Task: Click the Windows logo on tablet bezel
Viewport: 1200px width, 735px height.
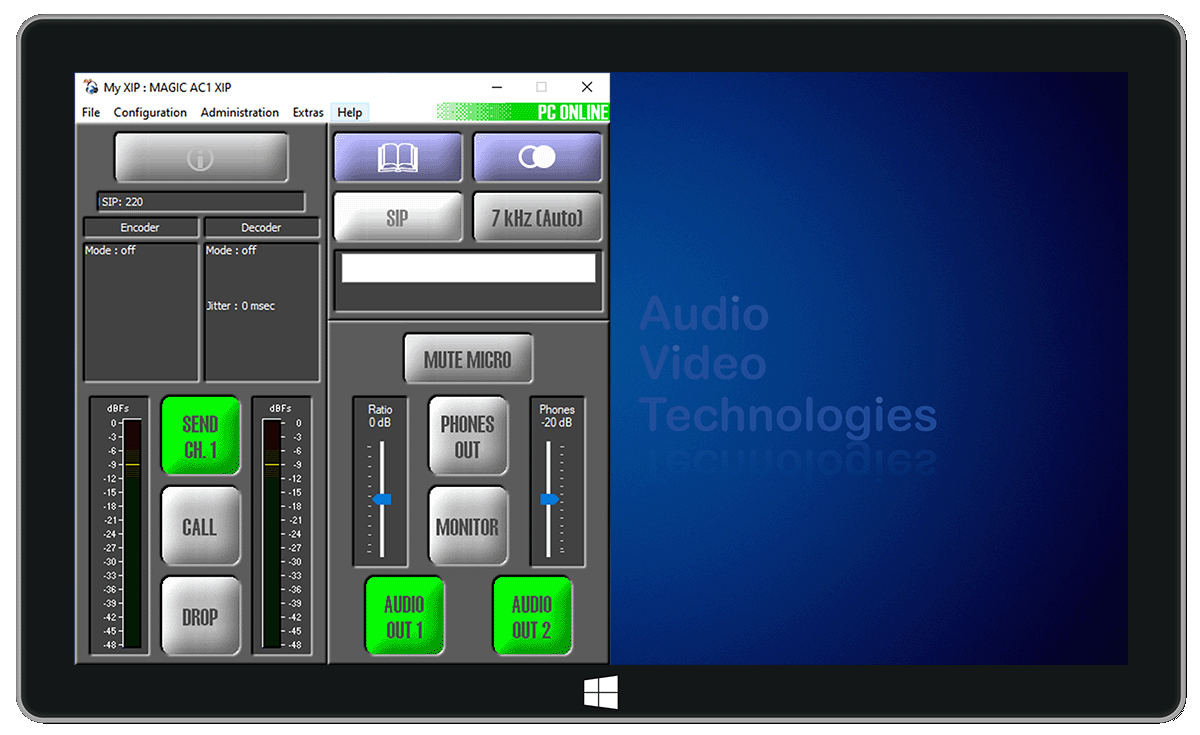Action: coord(600,692)
